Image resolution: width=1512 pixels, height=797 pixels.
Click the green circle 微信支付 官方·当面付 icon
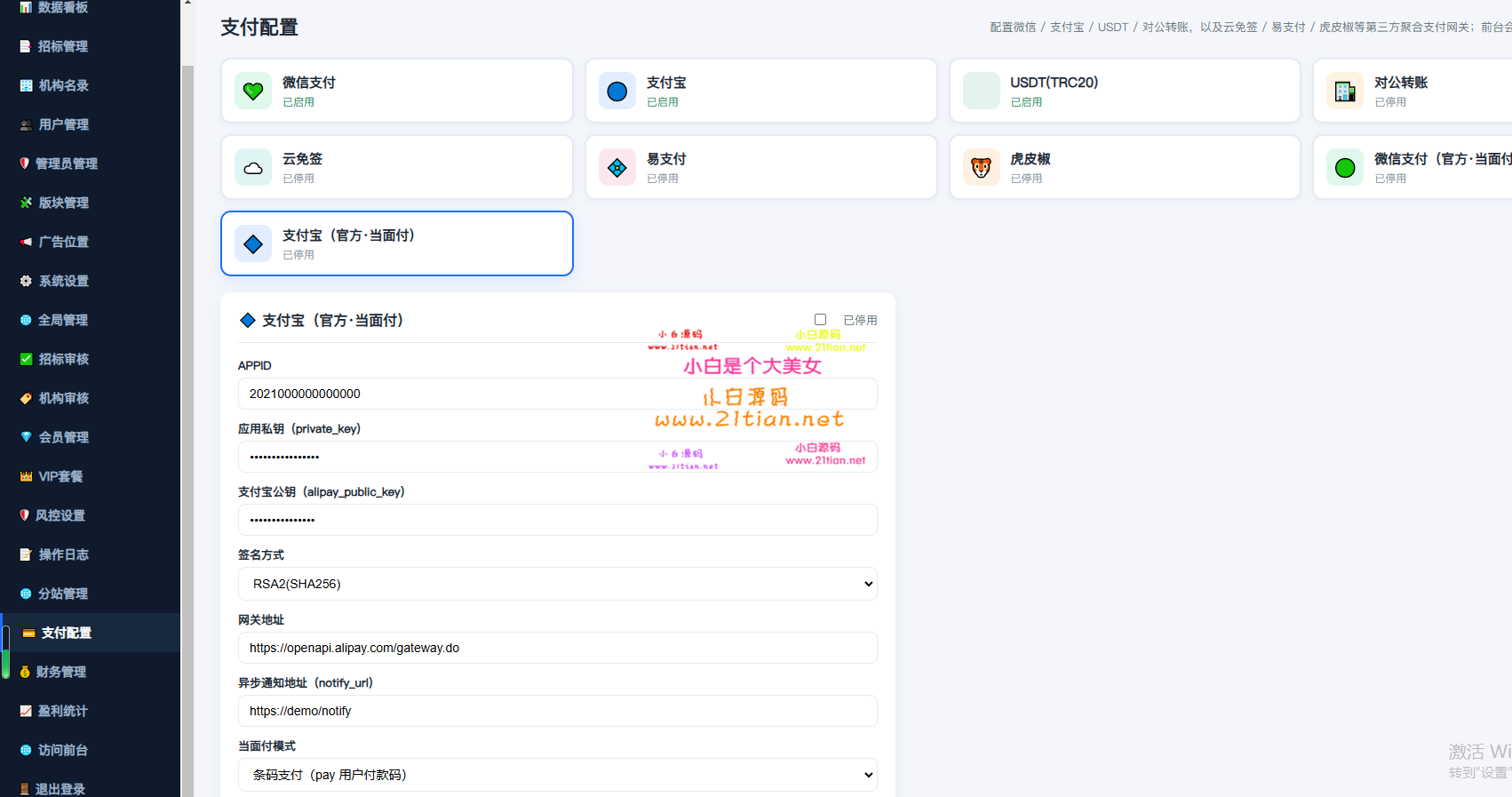click(x=1345, y=167)
